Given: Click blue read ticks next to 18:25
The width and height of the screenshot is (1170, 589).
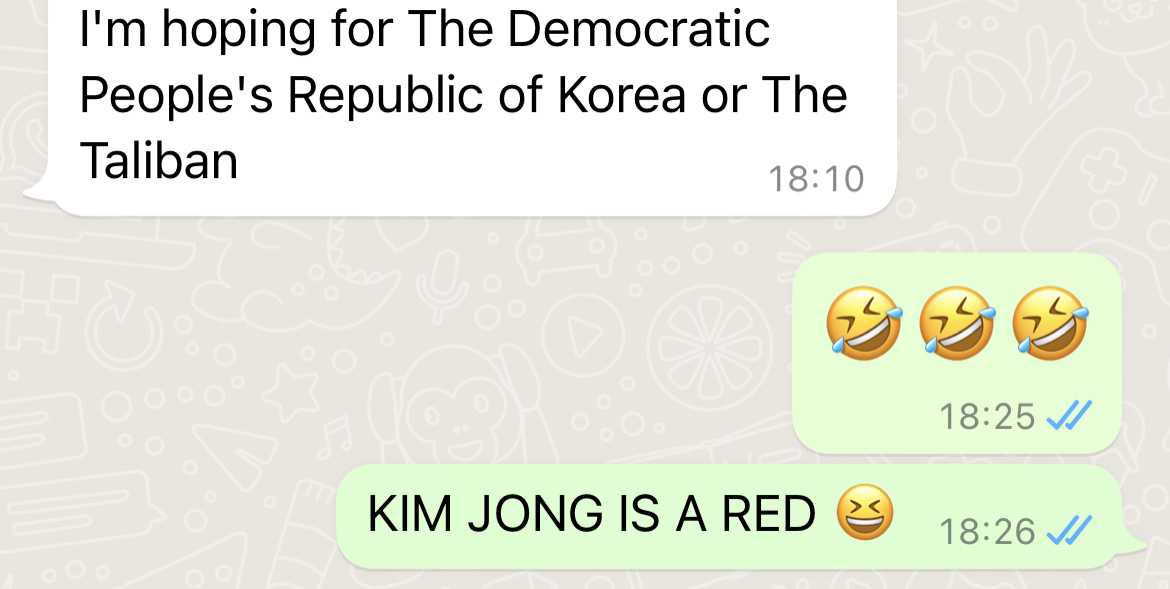Looking at the screenshot, I should click(1069, 415).
